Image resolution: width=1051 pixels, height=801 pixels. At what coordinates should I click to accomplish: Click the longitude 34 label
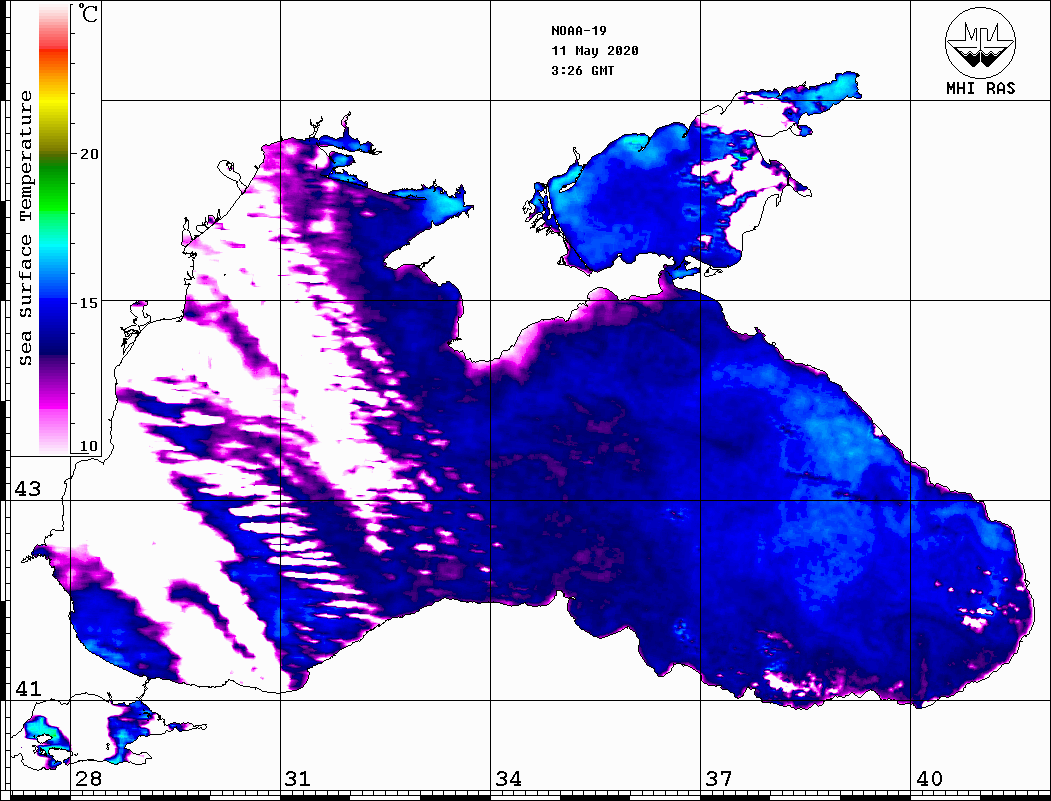coord(508,779)
